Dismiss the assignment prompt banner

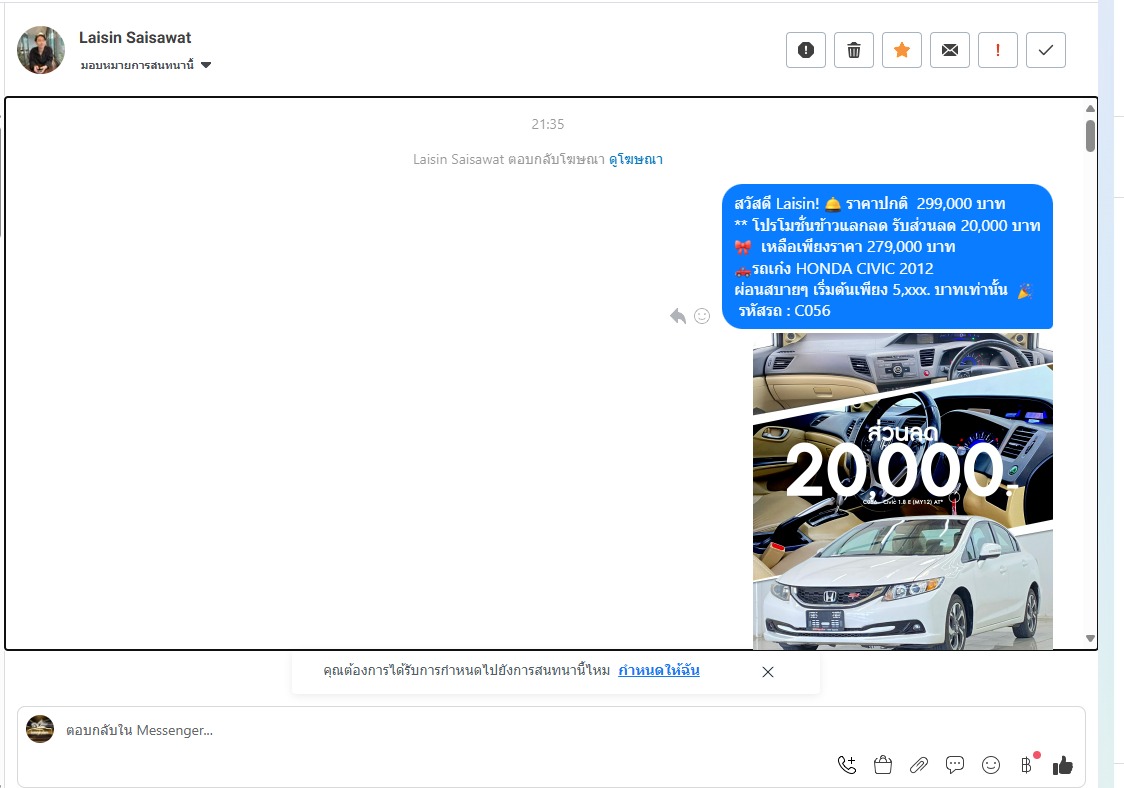tap(768, 672)
